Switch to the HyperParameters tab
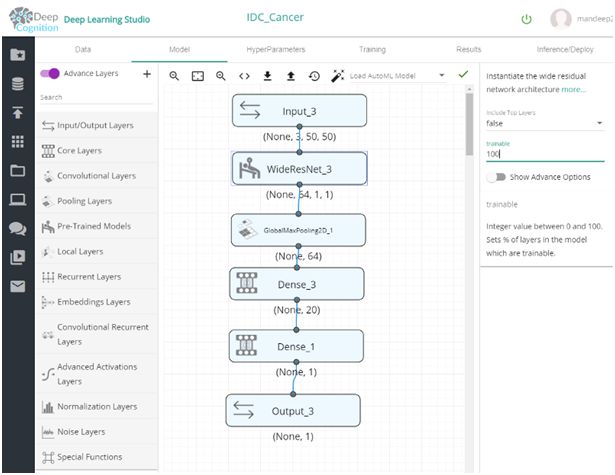Viewport: 615px width, 475px height. click(275, 49)
